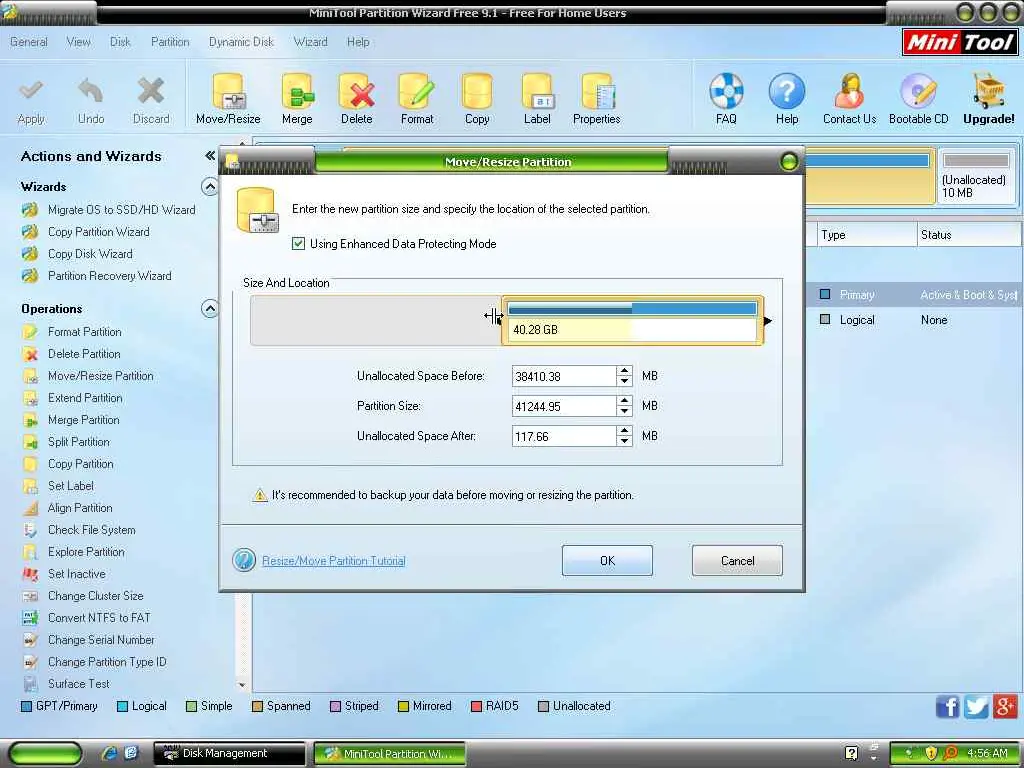1024x768 pixels.
Task: Click the Copy toolbar icon
Action: coord(477,99)
